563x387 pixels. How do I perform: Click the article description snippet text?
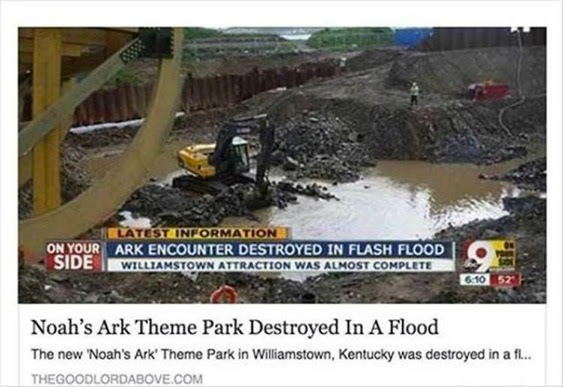point(280,355)
